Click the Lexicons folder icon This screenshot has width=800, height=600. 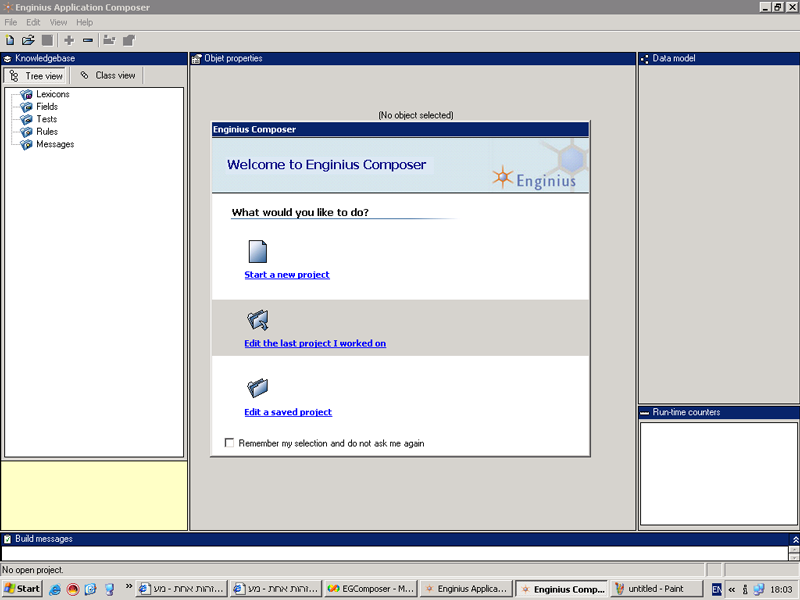coord(27,94)
